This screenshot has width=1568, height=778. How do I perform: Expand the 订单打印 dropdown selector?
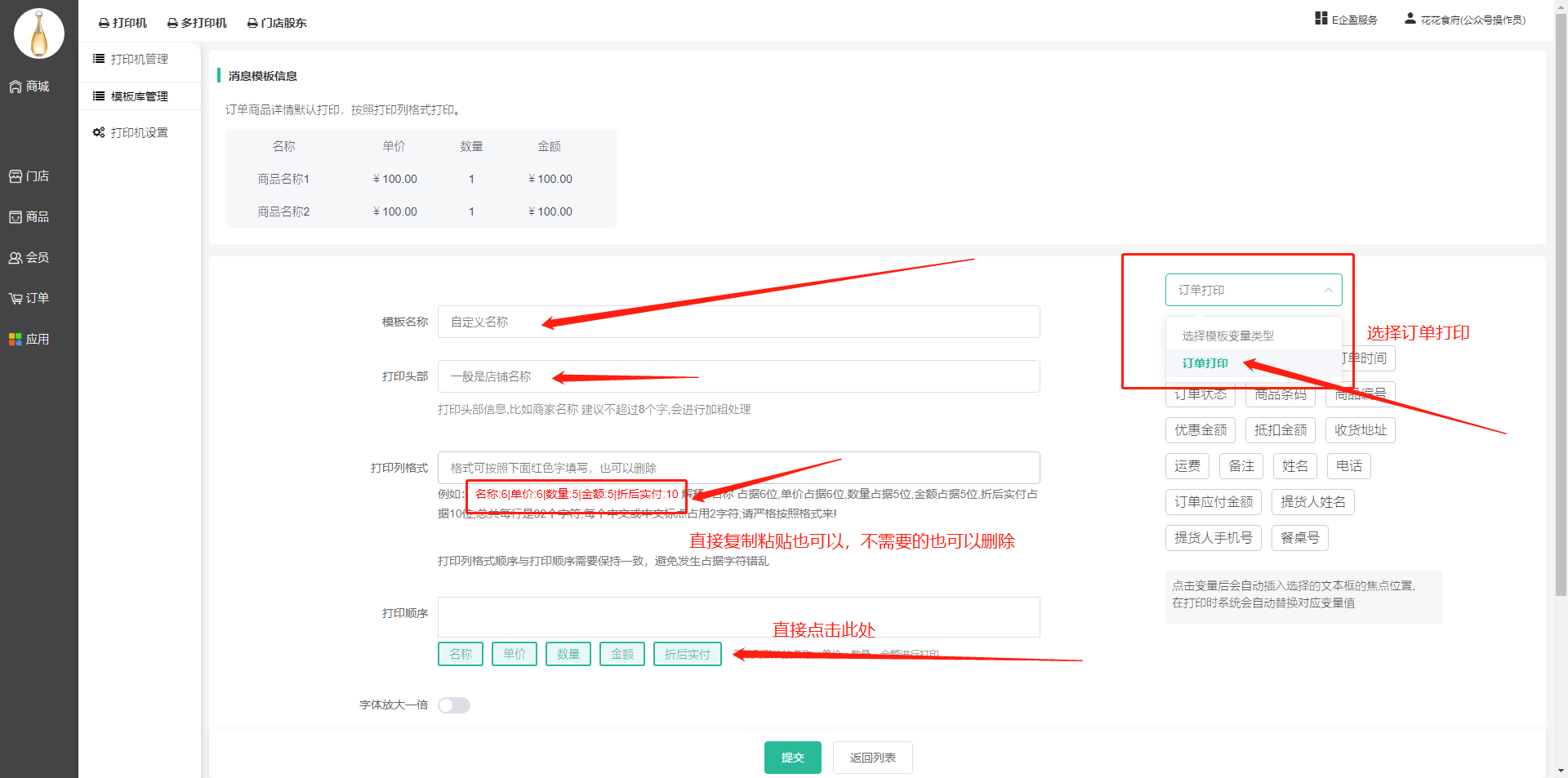pos(1253,290)
